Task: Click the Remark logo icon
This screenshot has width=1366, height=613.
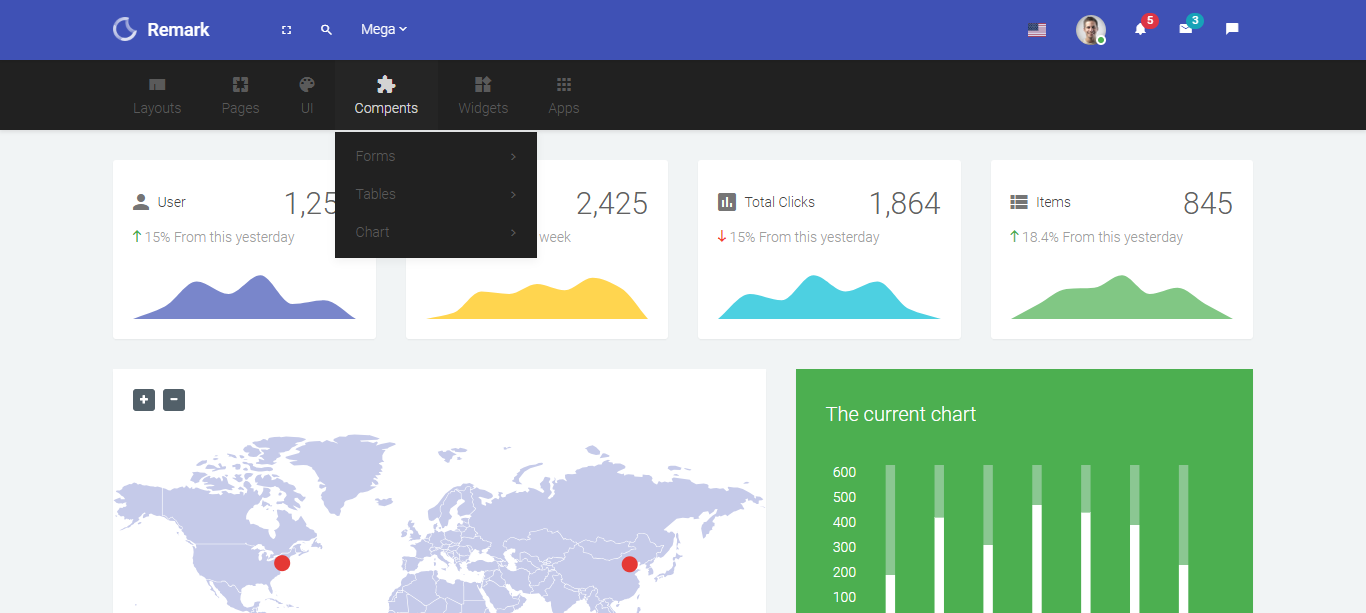Action: [125, 30]
